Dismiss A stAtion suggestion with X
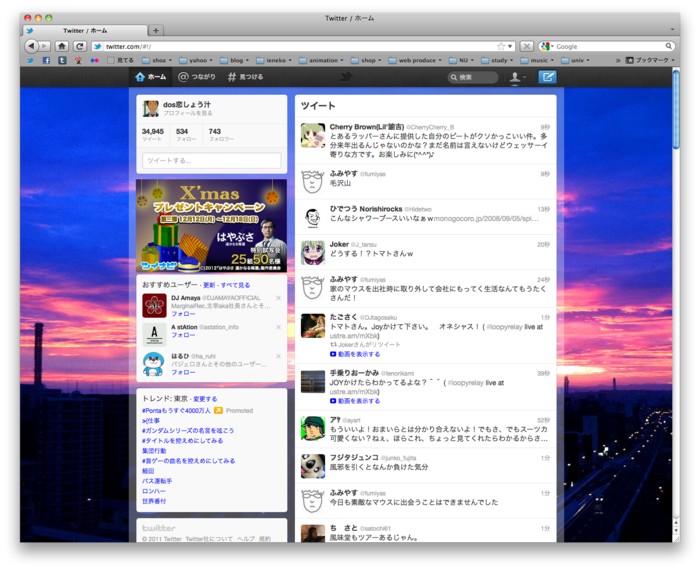This screenshot has height=570, width=700. coord(279,327)
